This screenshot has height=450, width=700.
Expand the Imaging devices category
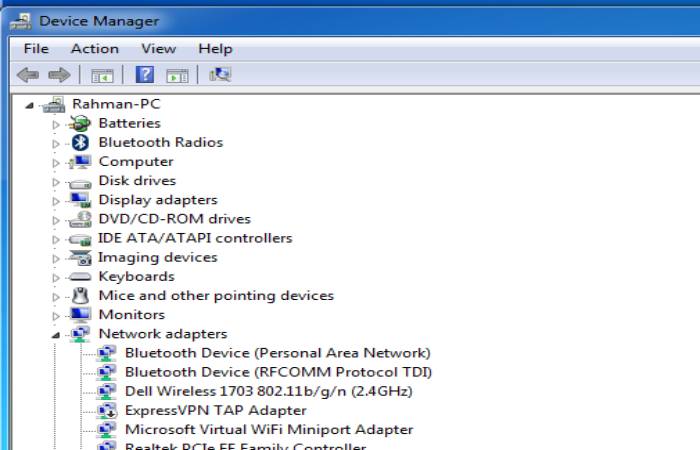pyautogui.click(x=56, y=259)
